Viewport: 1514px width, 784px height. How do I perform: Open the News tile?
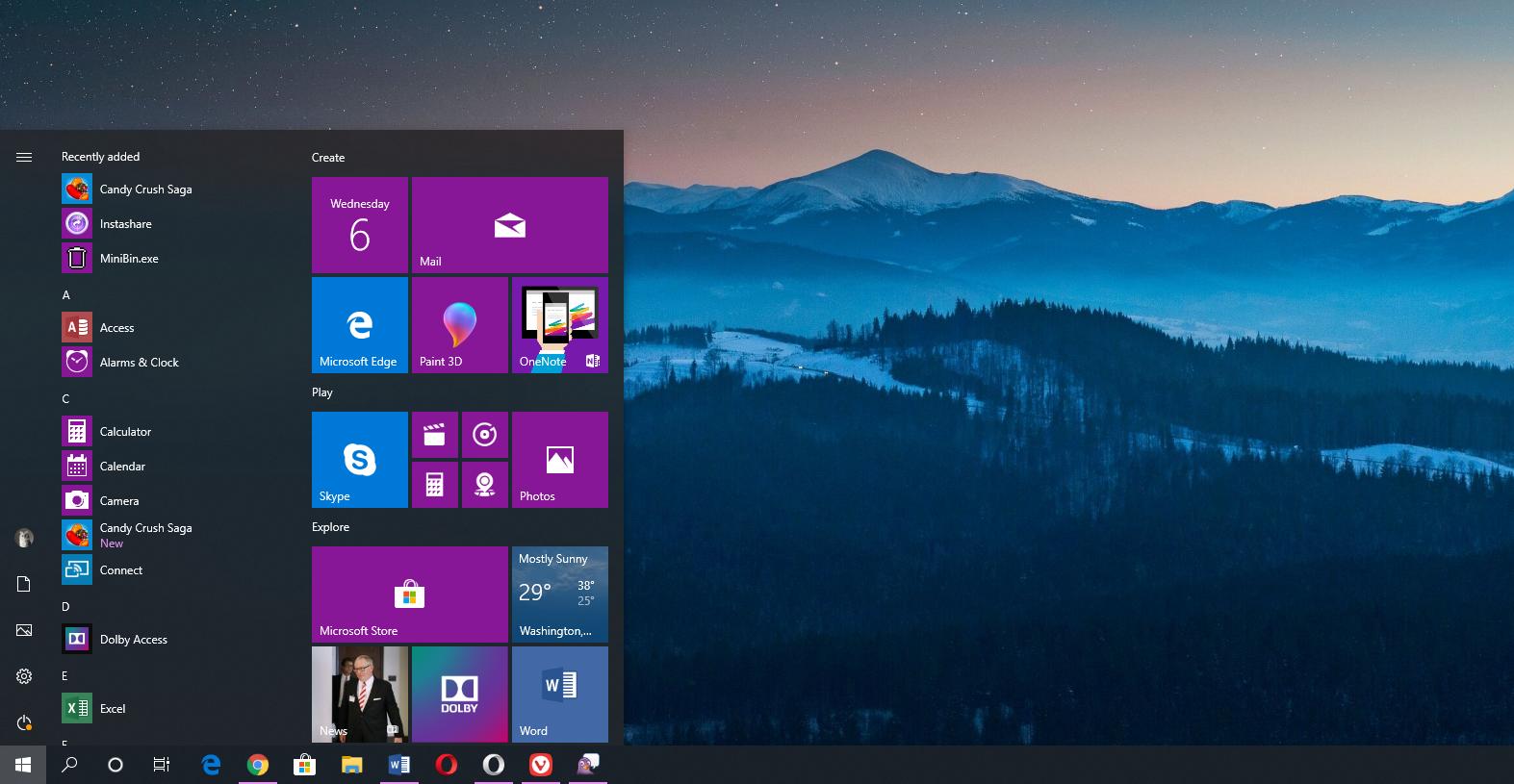click(360, 695)
